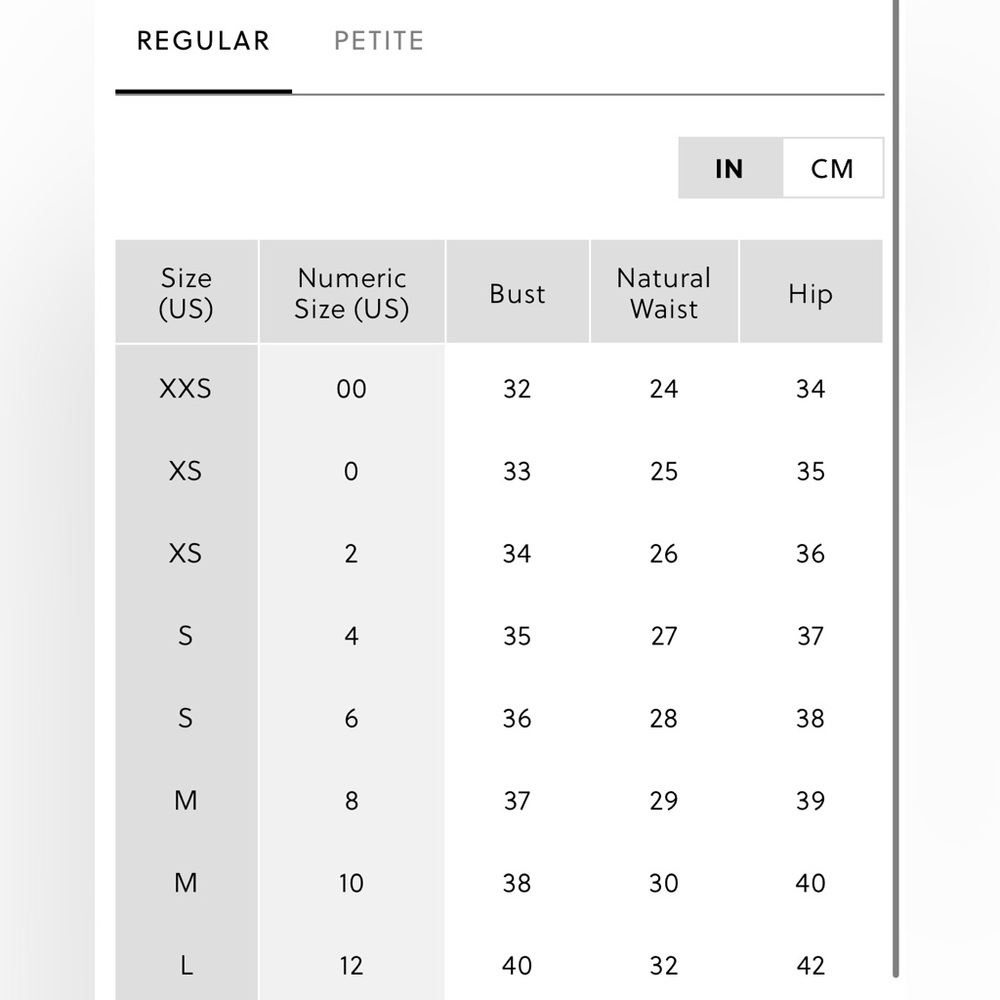Click natural waist value 27
Screen dimensions: 1000x1000
pyautogui.click(x=664, y=636)
